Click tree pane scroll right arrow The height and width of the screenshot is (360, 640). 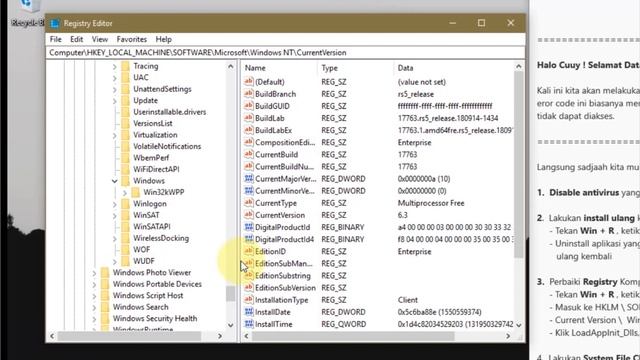point(220,336)
